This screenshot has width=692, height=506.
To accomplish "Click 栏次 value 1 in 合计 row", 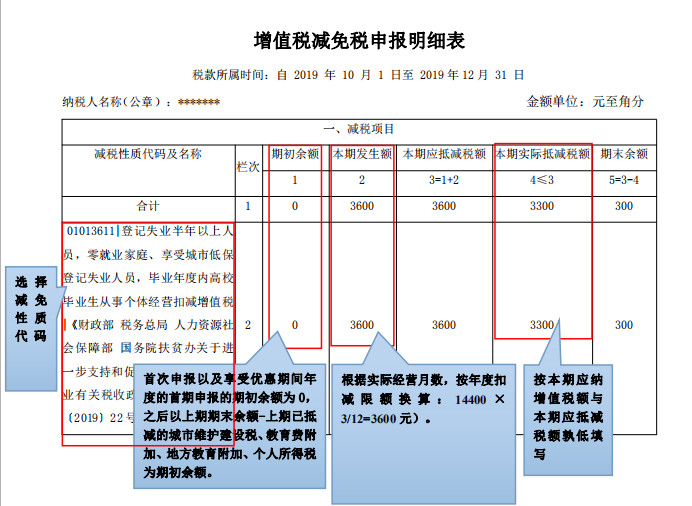I will point(248,206).
